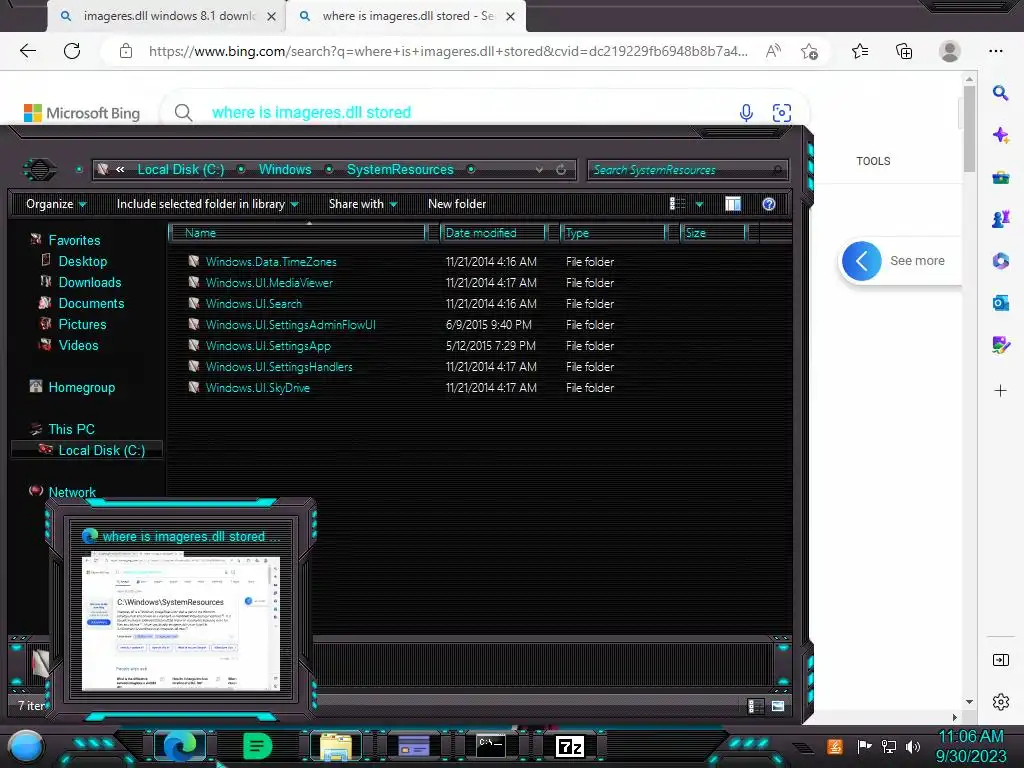This screenshot has height=768, width=1024.
Task: Toggle the Explorer preview pane
Action: point(733,204)
